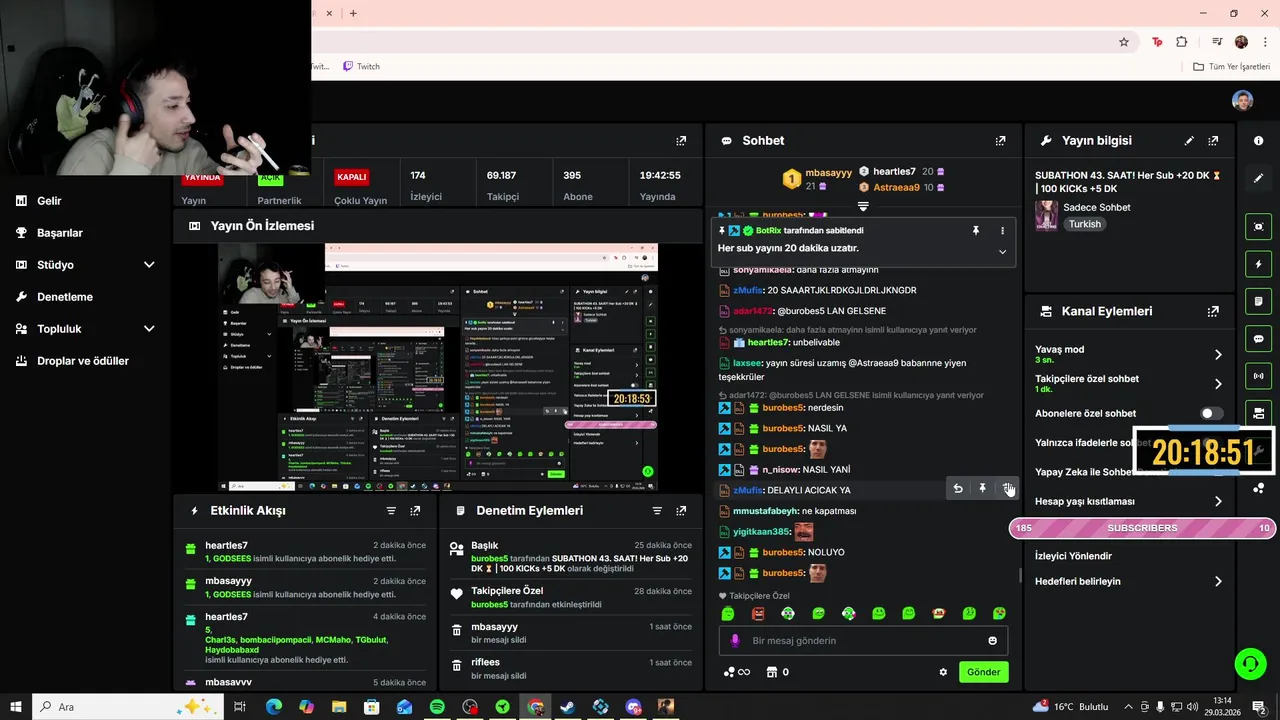Click the Ara taskbar search box

[127, 707]
